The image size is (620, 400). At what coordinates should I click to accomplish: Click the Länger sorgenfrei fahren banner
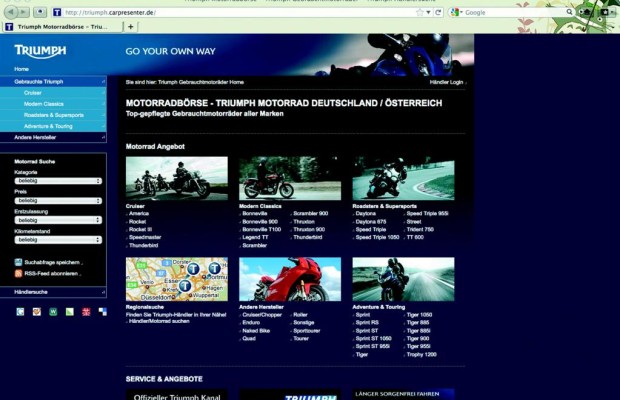403,395
